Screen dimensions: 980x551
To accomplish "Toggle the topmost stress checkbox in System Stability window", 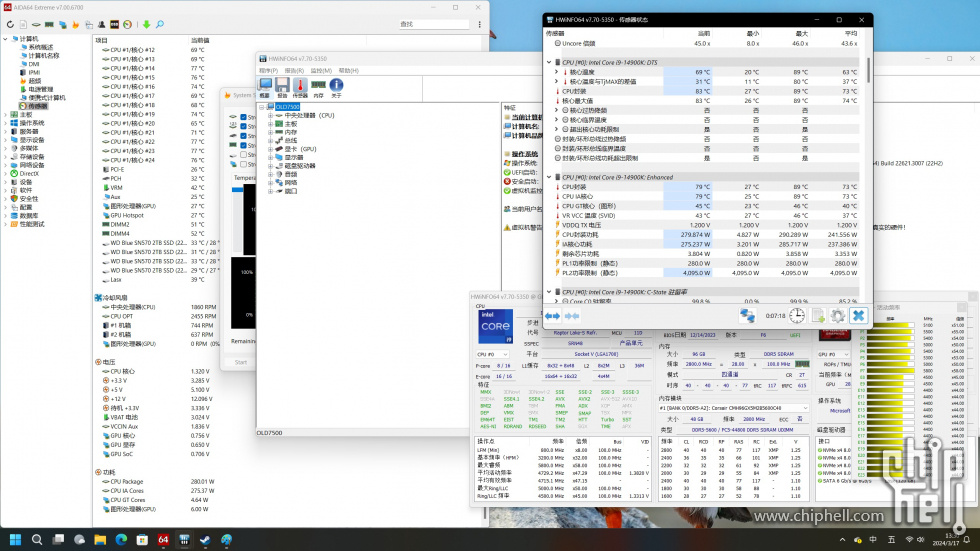I will coord(244,117).
